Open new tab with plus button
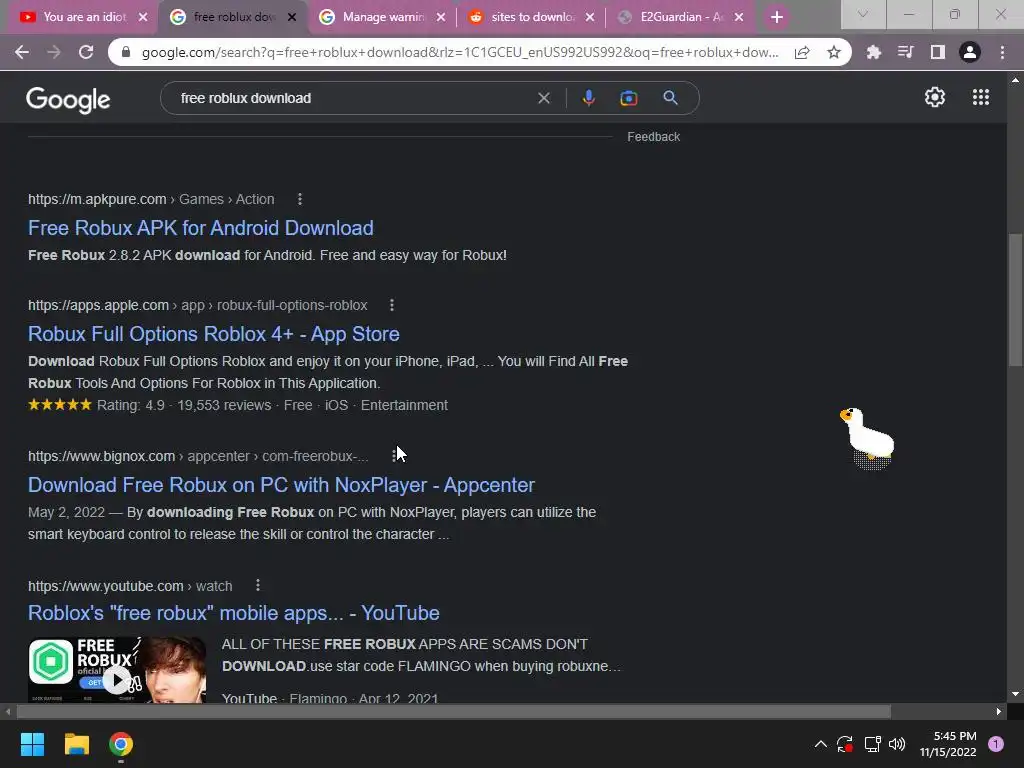Viewport: 1024px width, 768px height. pos(776,17)
